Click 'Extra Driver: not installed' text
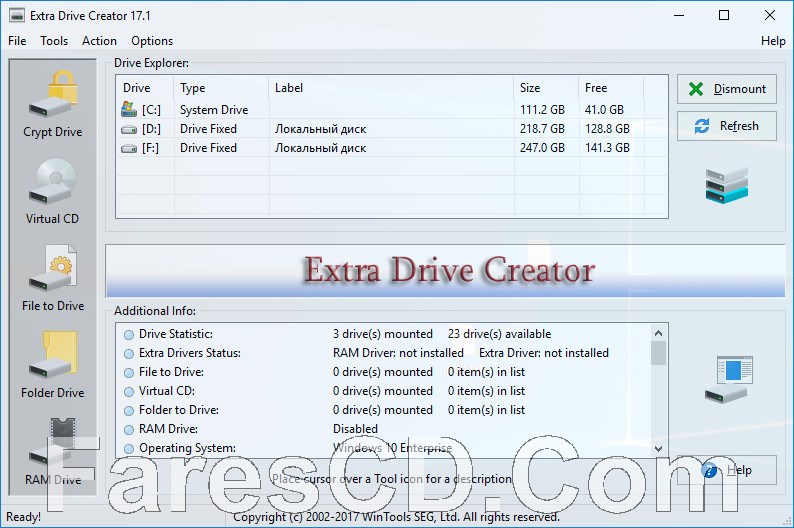Screen dimensions: 794x528 pyautogui.click(x=544, y=353)
